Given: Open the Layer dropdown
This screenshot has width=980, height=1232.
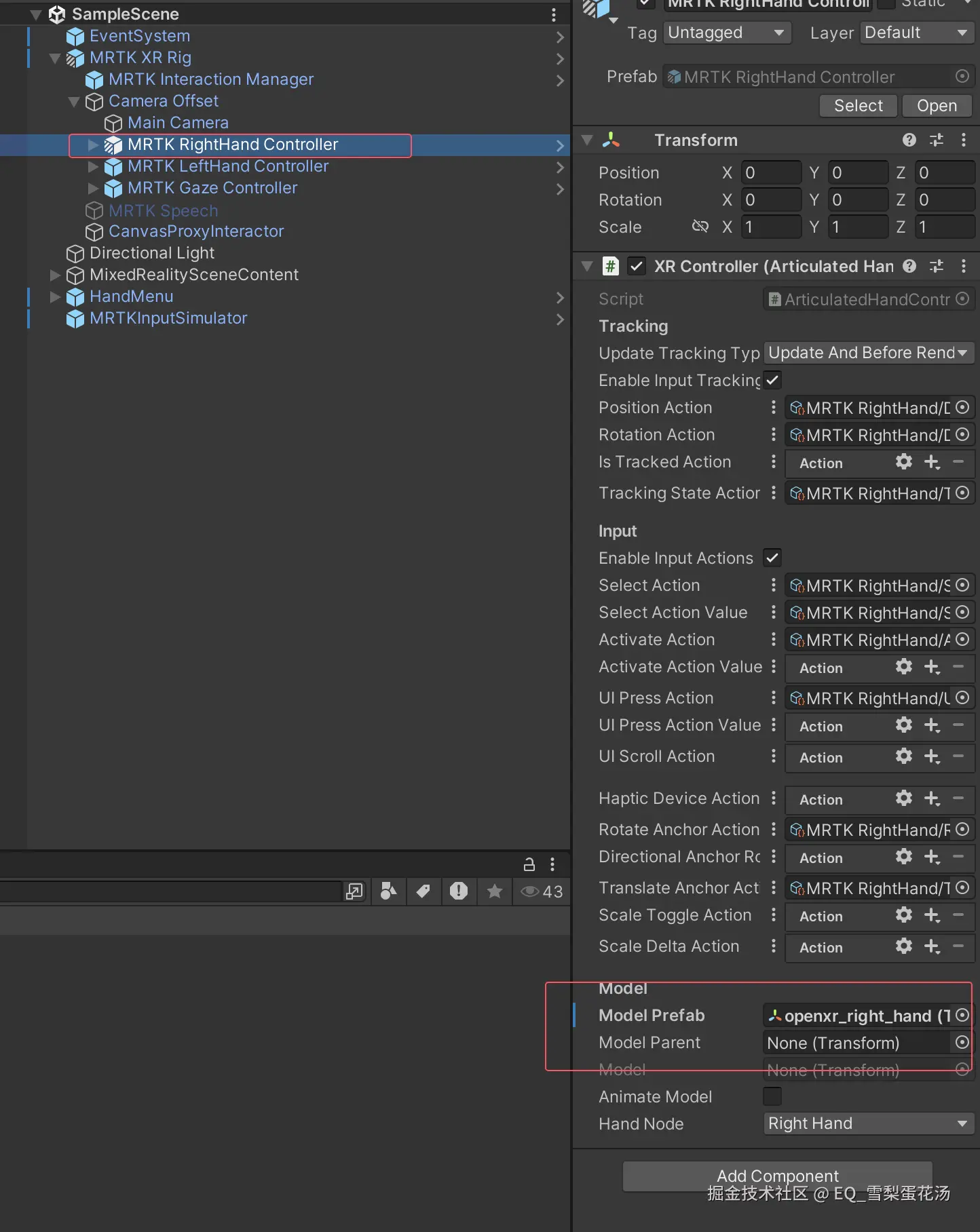Looking at the screenshot, I should (918, 33).
